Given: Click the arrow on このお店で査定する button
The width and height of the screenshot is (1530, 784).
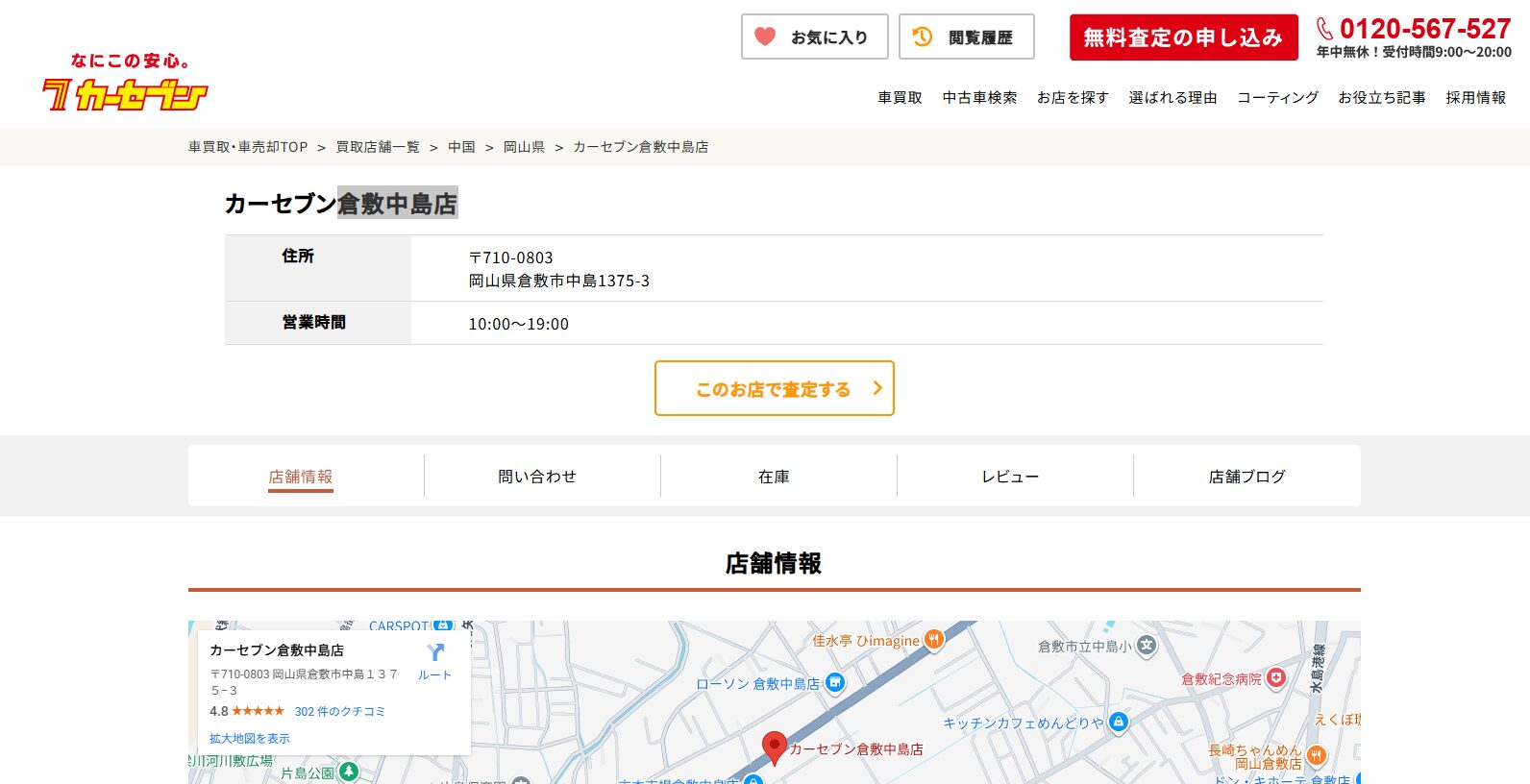Looking at the screenshot, I should [x=877, y=388].
